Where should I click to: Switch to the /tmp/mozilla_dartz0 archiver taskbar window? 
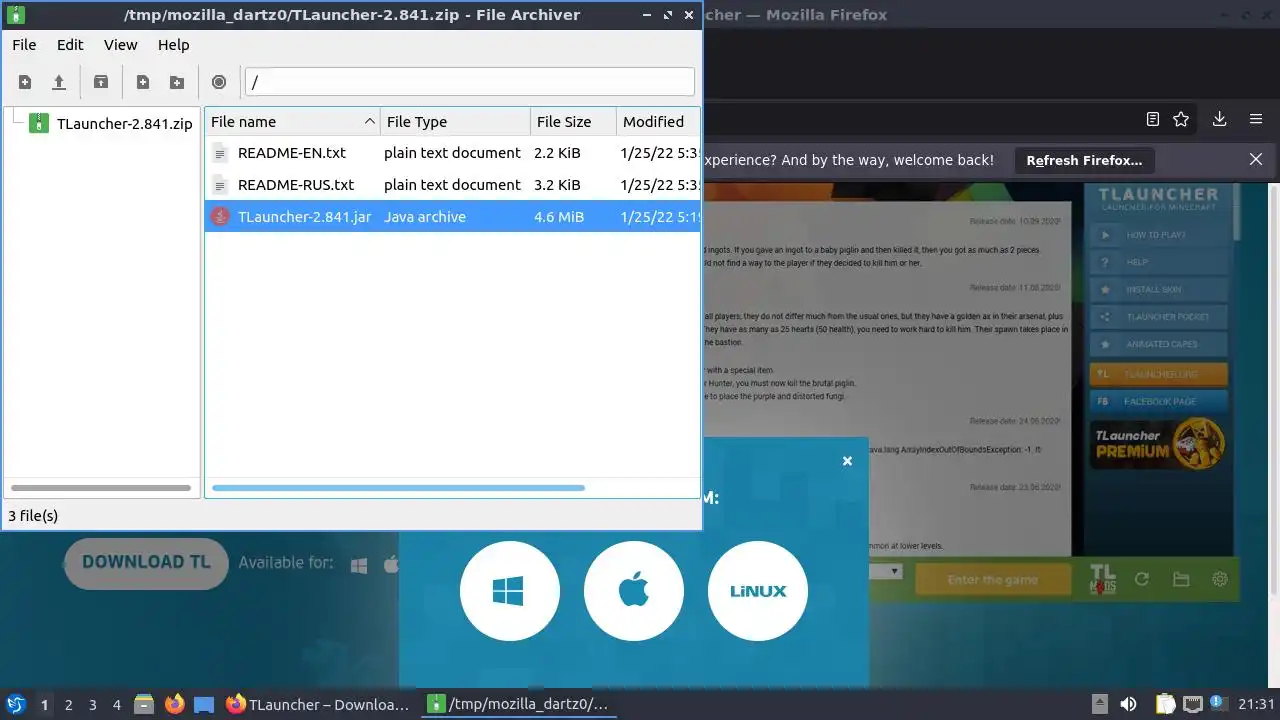(518, 704)
